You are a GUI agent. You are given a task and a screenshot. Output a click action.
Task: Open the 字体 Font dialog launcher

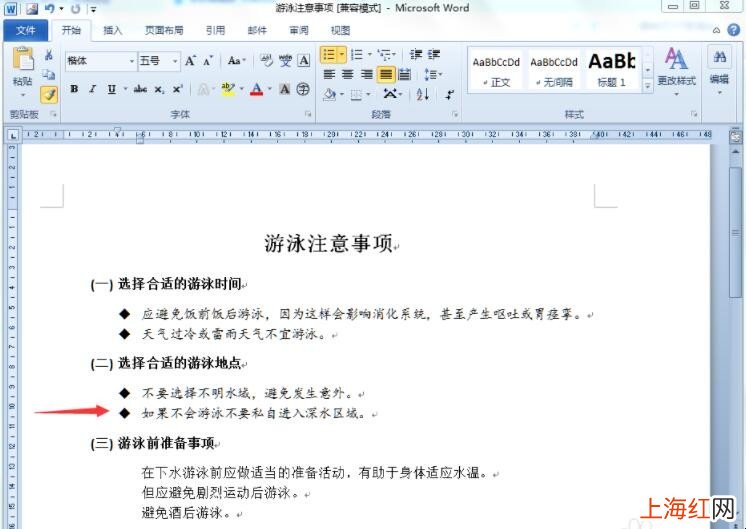(x=308, y=114)
